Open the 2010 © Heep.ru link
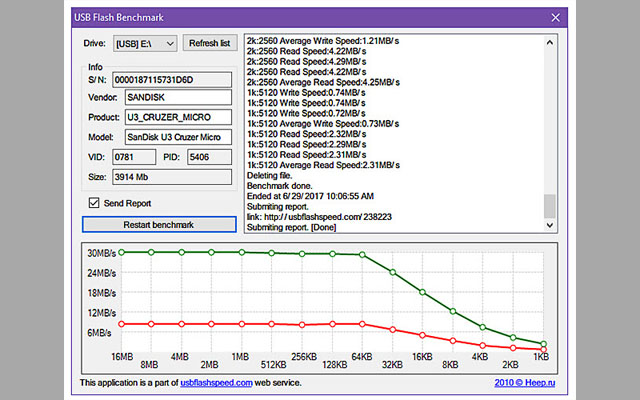This screenshot has width=640, height=400. tap(527, 382)
